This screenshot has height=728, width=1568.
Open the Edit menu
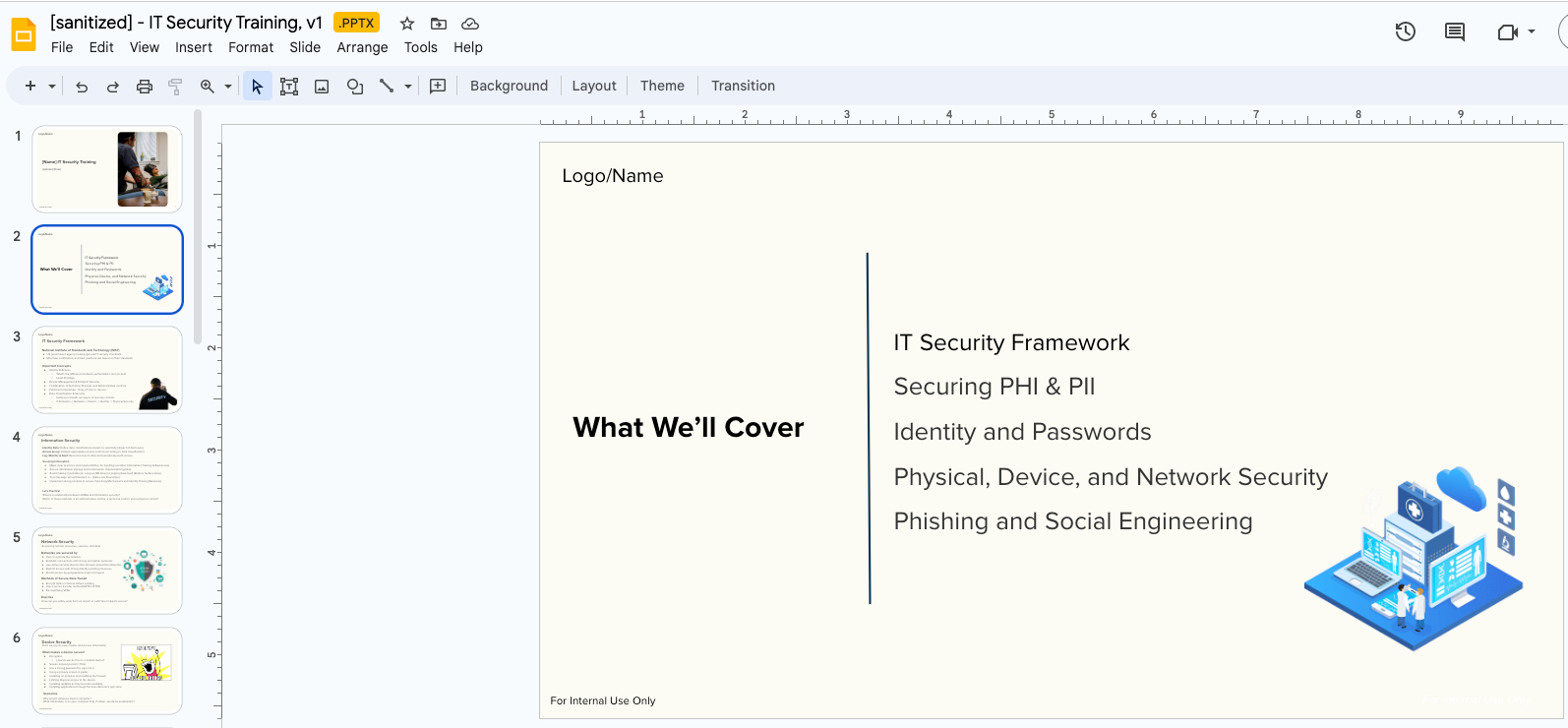pyautogui.click(x=101, y=47)
